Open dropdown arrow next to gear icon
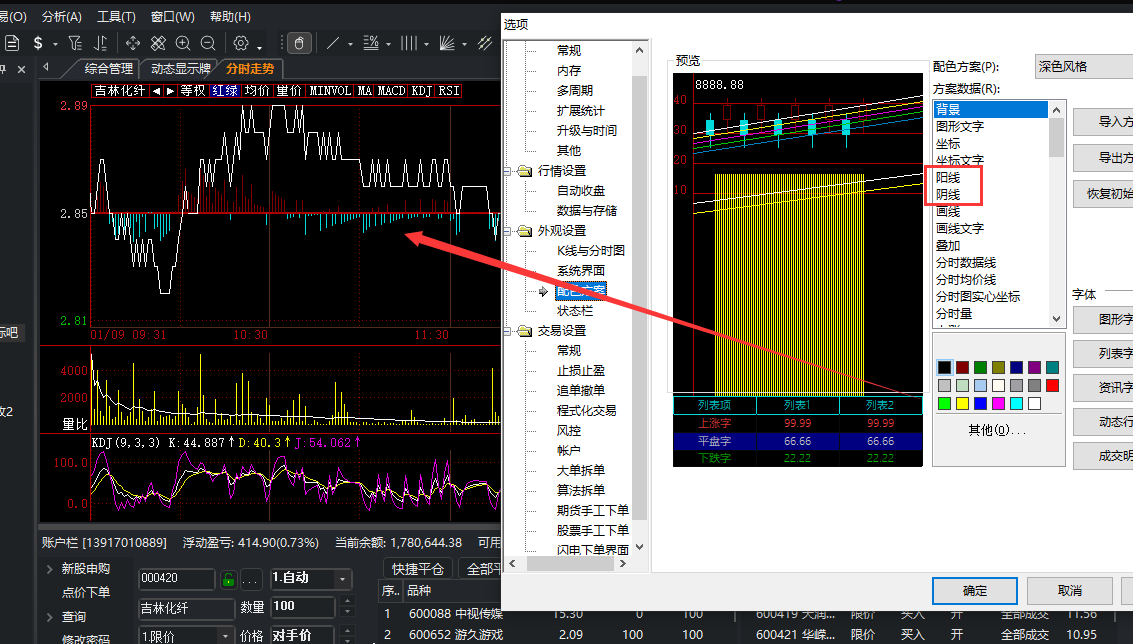This screenshot has height=644, width=1133. (259, 46)
